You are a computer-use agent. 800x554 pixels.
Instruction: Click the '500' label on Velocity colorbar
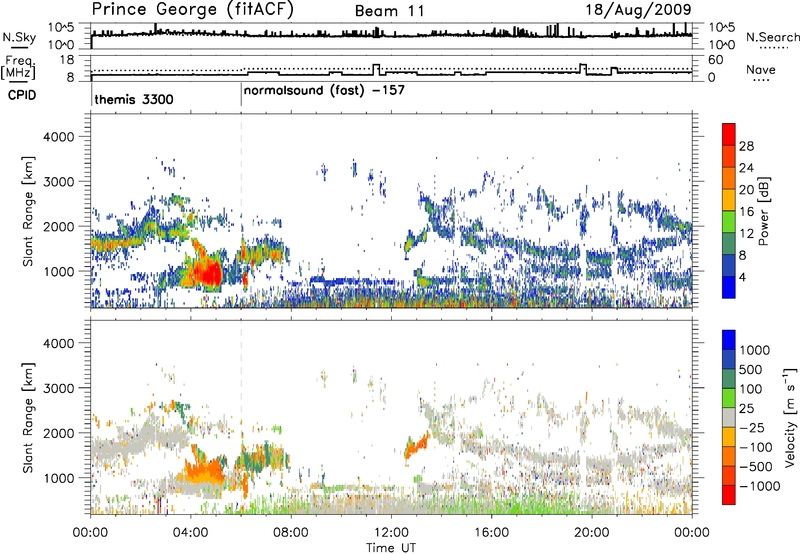[751, 369]
